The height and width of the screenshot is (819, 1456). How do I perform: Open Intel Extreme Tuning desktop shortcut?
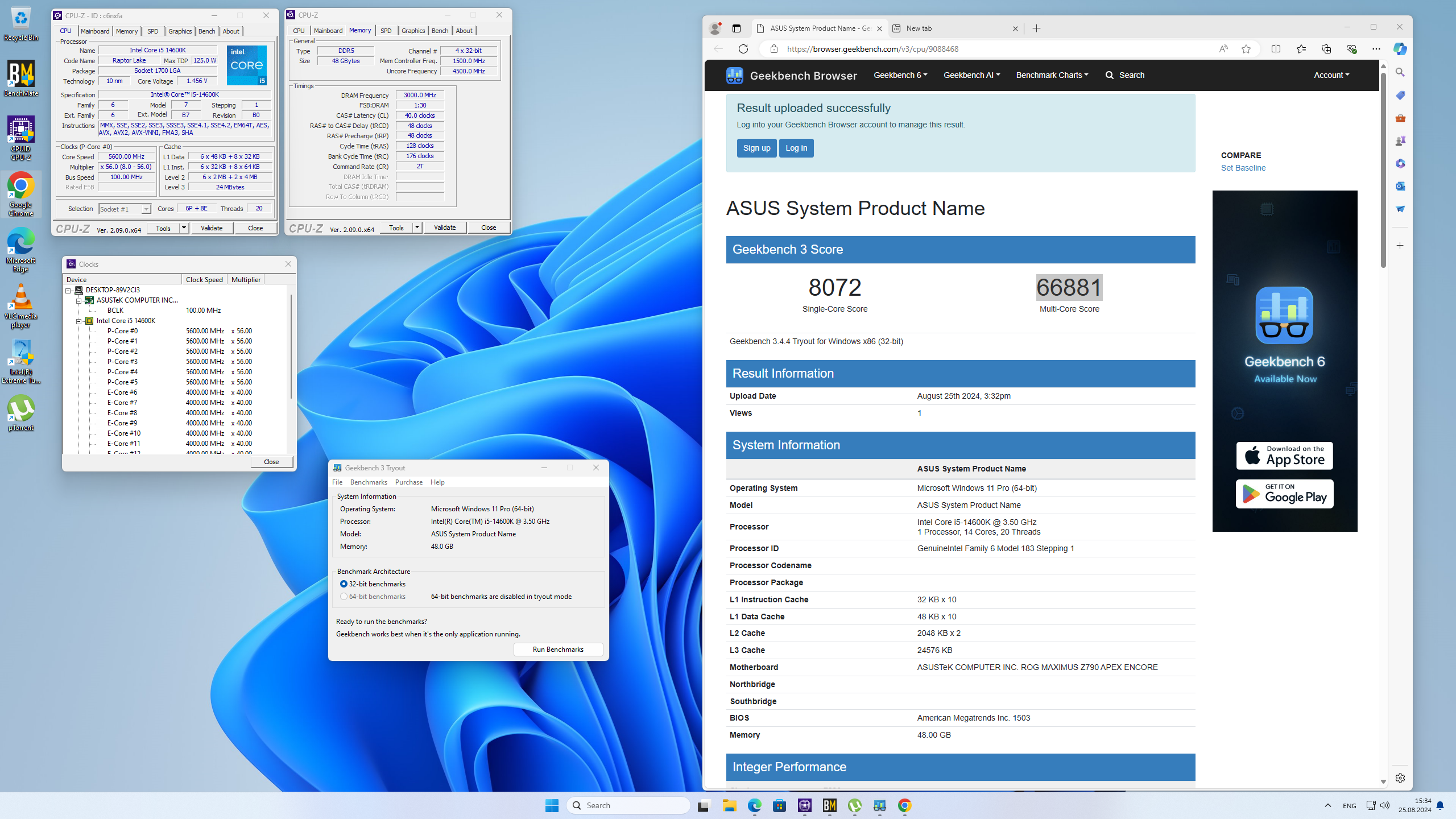click(x=21, y=362)
